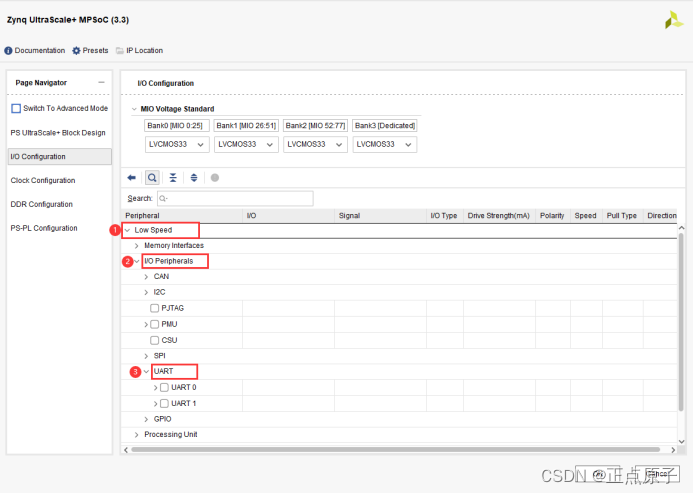Screen dimensions: 693x494
Task: Expand the UART 0 sub-node
Action: click(156, 388)
